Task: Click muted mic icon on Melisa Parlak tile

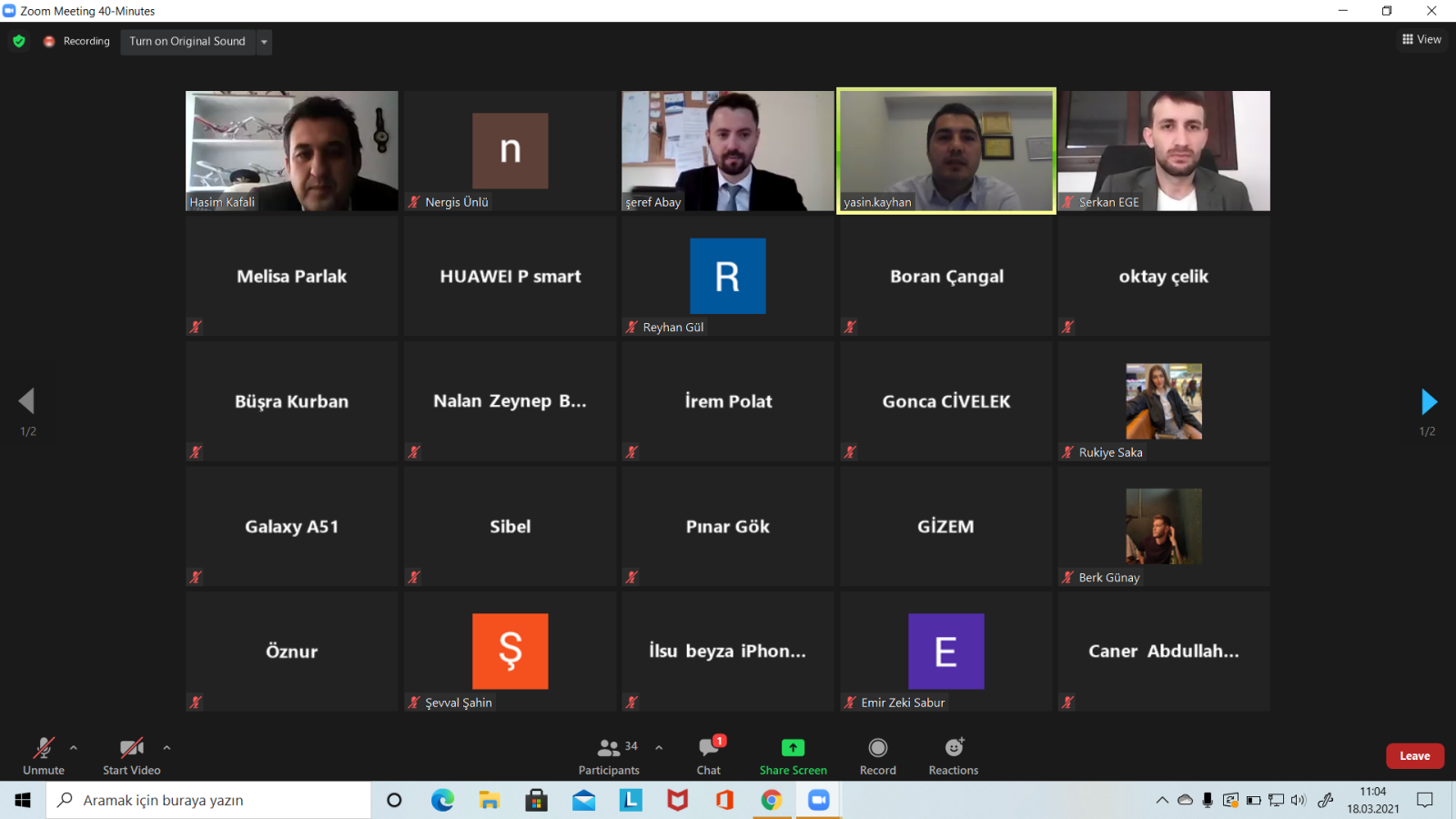Action: pos(196,327)
